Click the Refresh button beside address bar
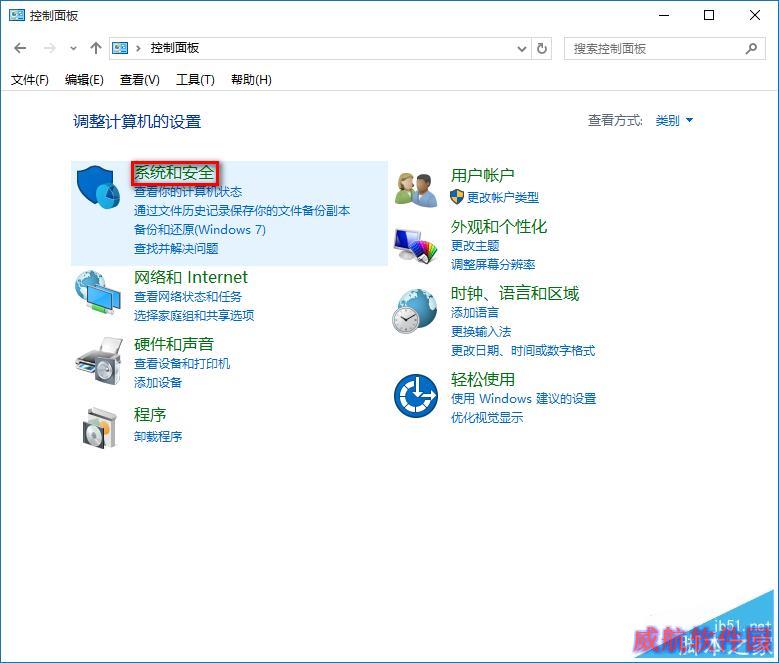Viewport: 779px width, 663px height. (542, 49)
